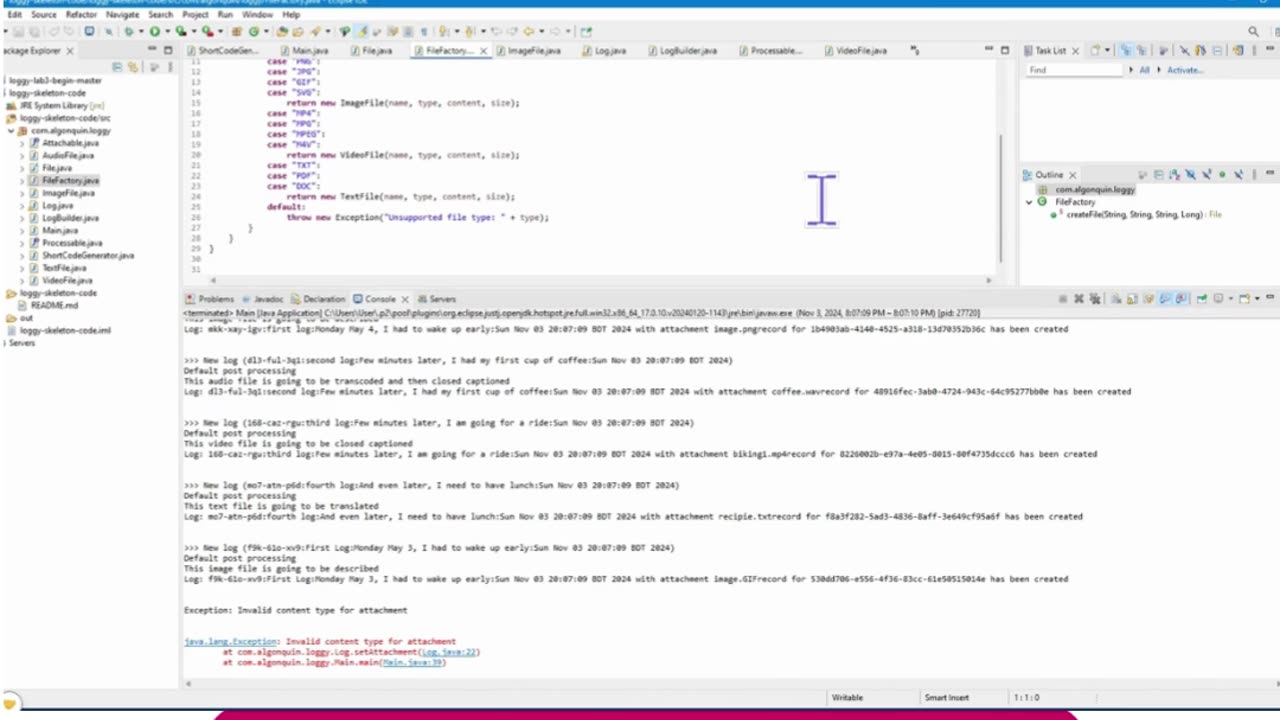1280x720 pixels.
Task: Toggle Focus on Workweek in Task List
Action: click(1162, 50)
